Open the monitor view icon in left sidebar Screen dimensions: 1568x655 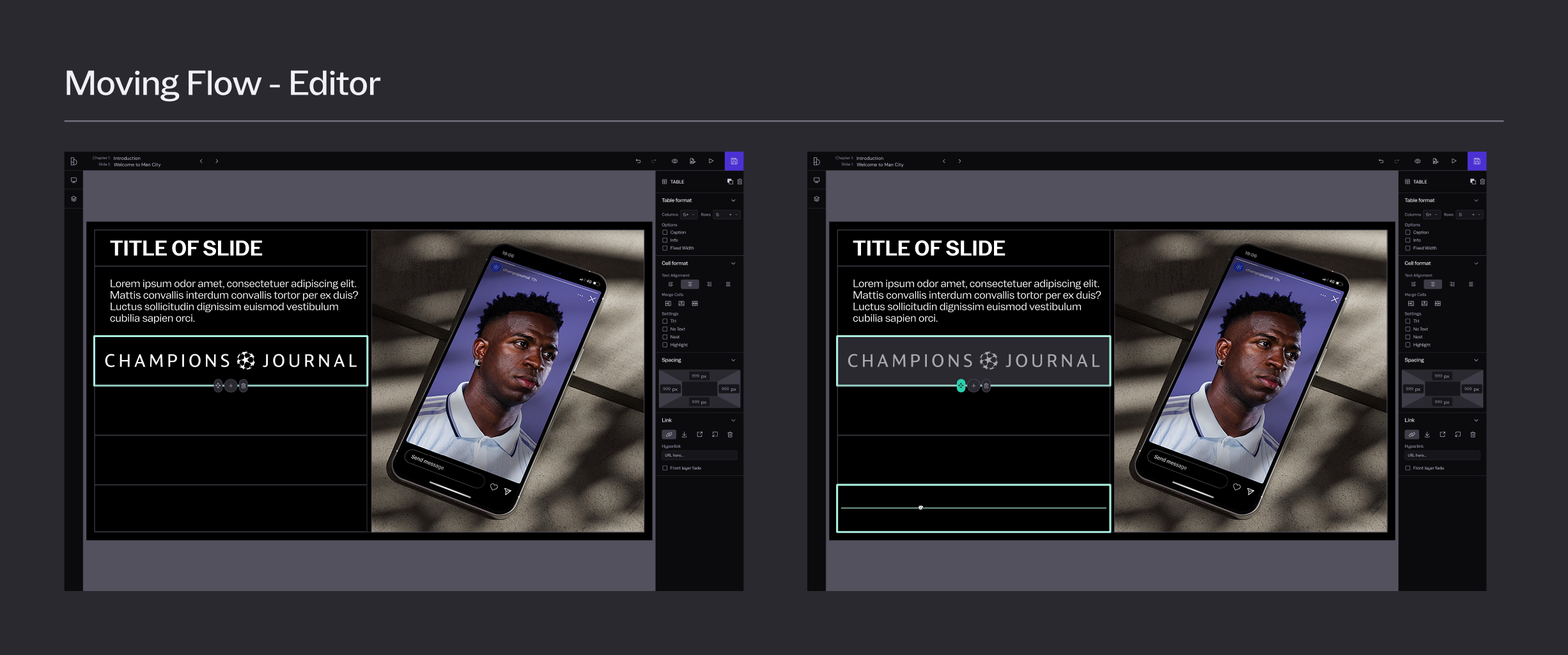[x=74, y=180]
